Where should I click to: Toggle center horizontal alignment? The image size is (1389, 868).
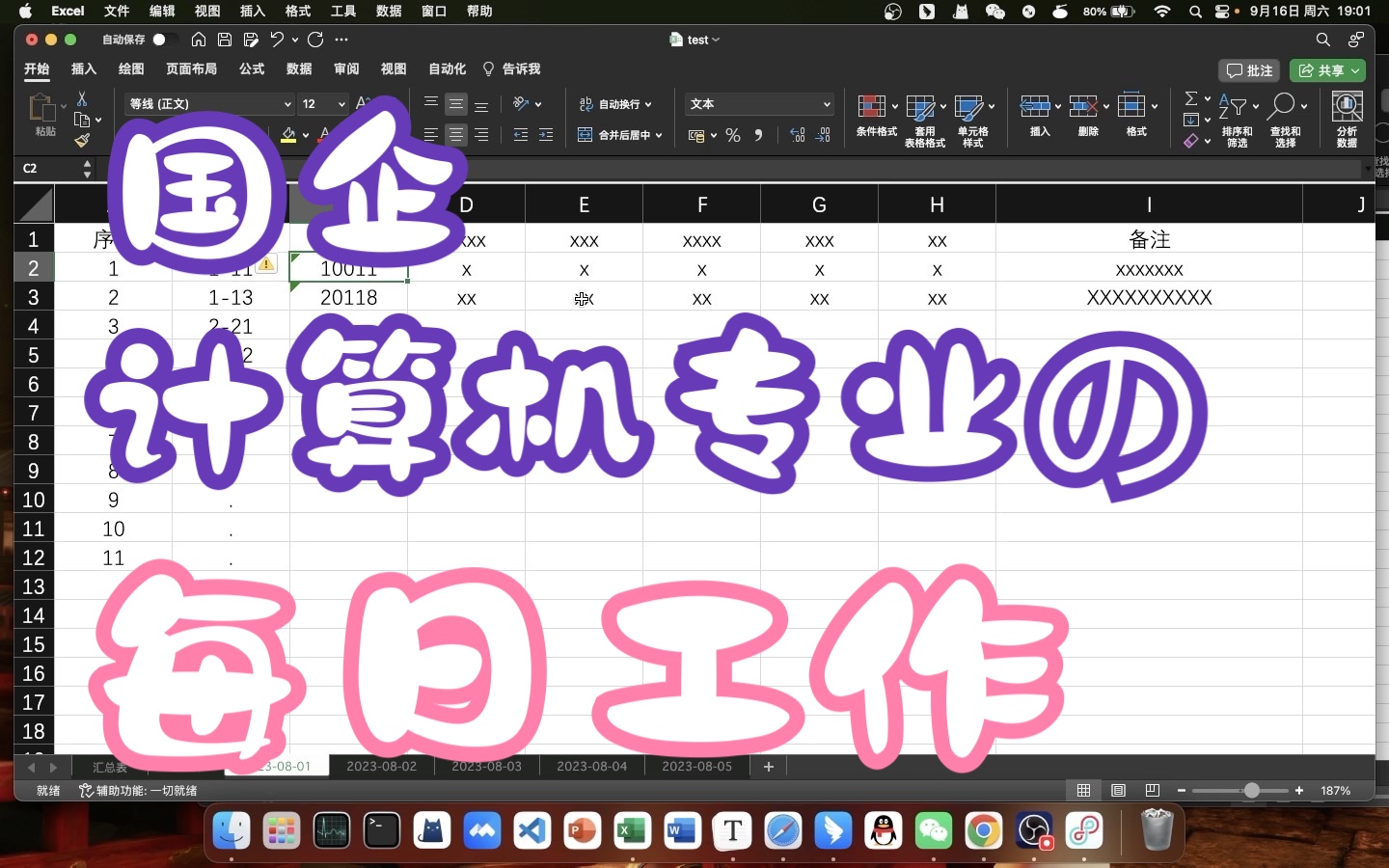[456, 135]
